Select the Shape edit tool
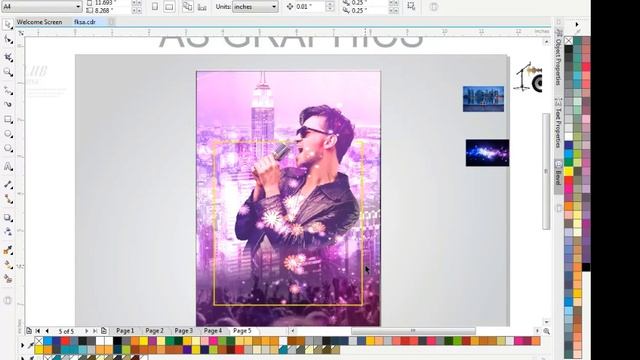This screenshot has width=640, height=360. click(8, 40)
